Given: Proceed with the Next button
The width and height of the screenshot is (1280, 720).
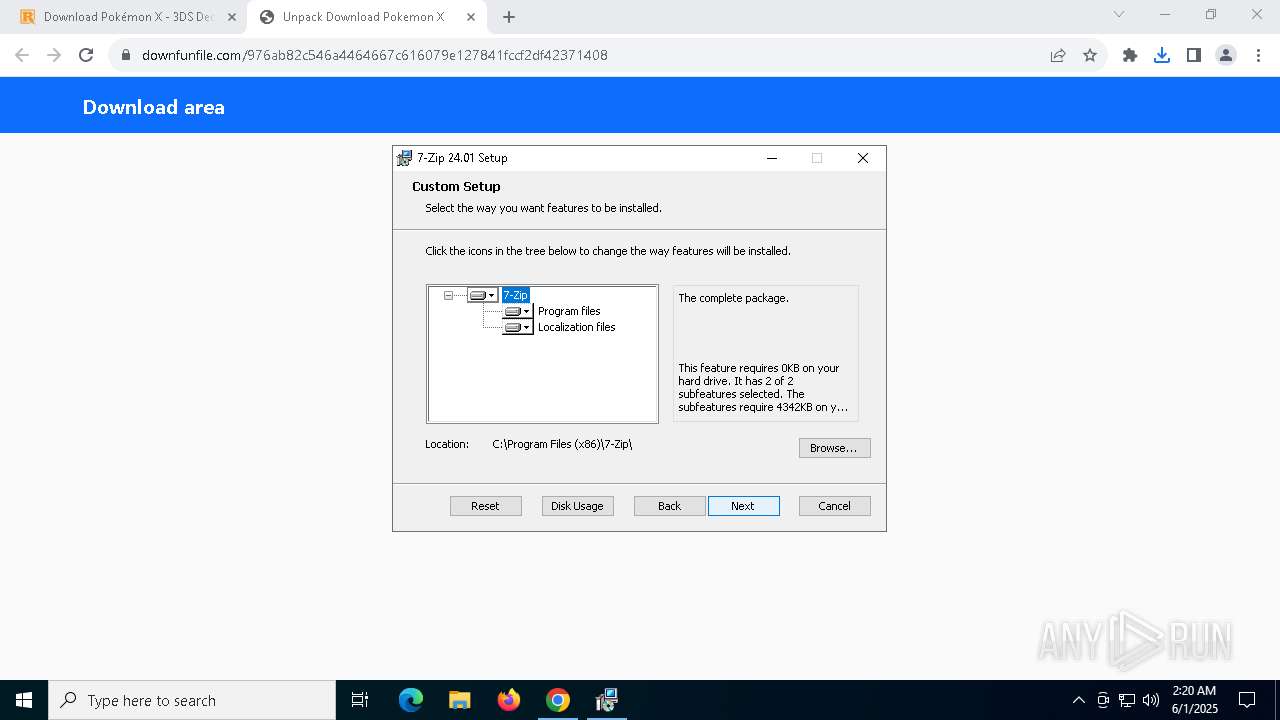Looking at the screenshot, I should pos(743,506).
